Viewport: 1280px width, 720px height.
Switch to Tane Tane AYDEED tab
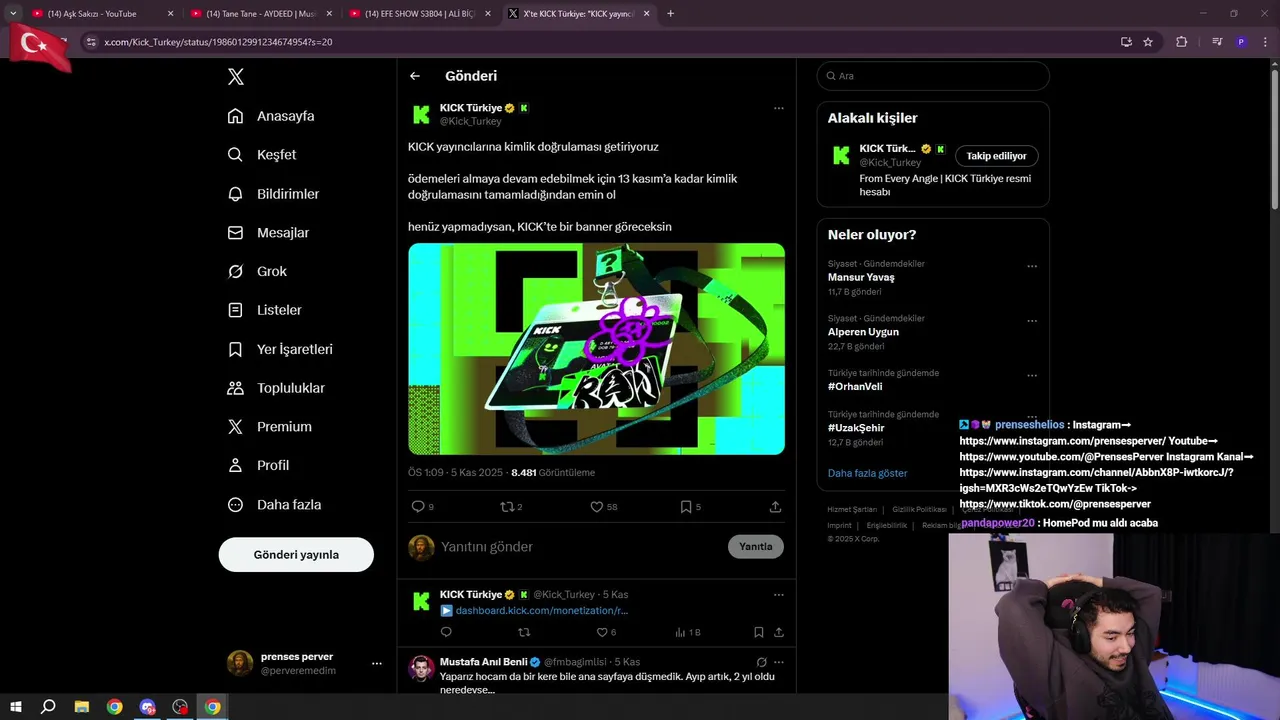coord(260,13)
